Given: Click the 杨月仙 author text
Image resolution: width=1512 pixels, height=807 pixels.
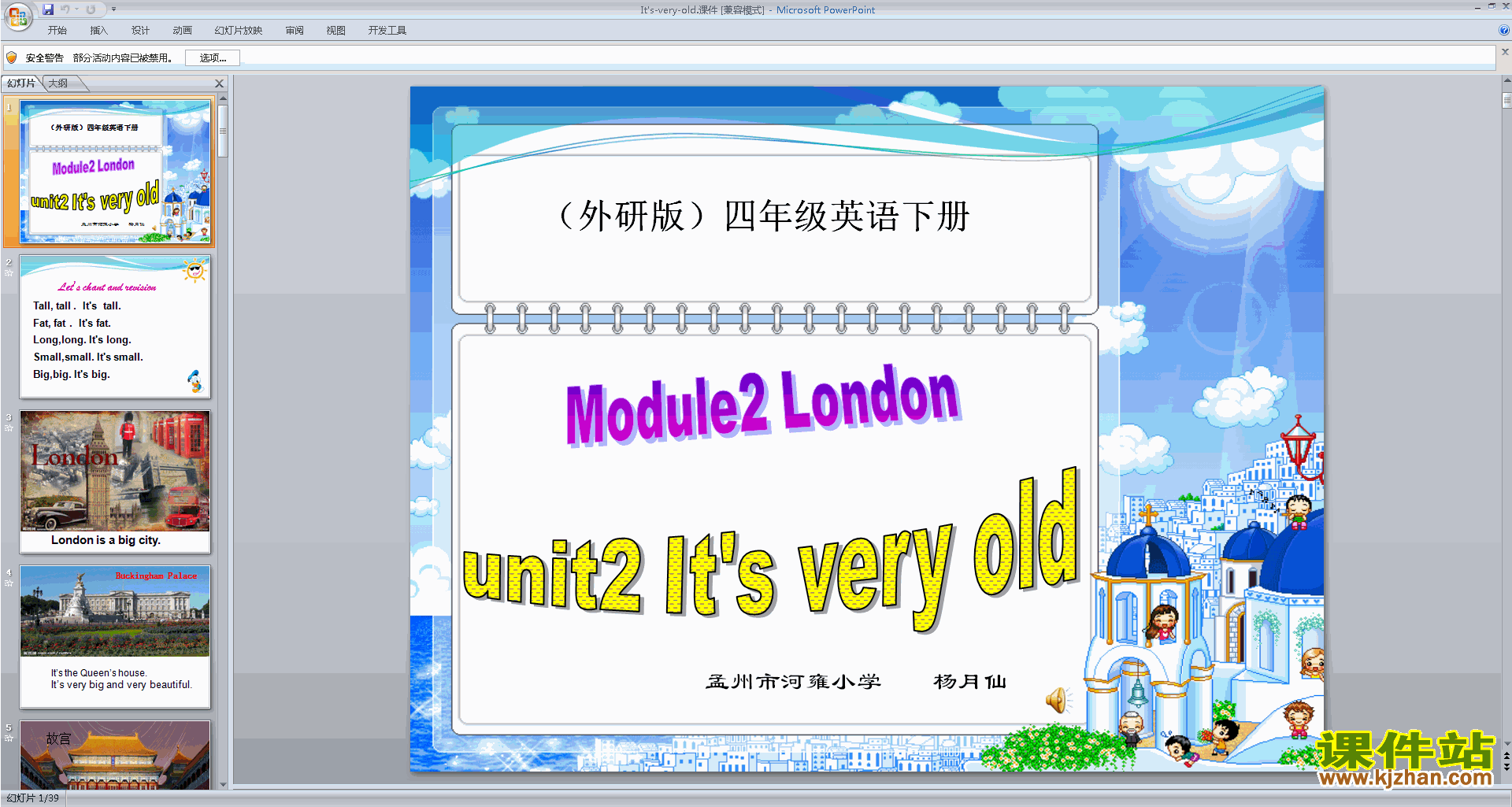Looking at the screenshot, I should tap(969, 682).
